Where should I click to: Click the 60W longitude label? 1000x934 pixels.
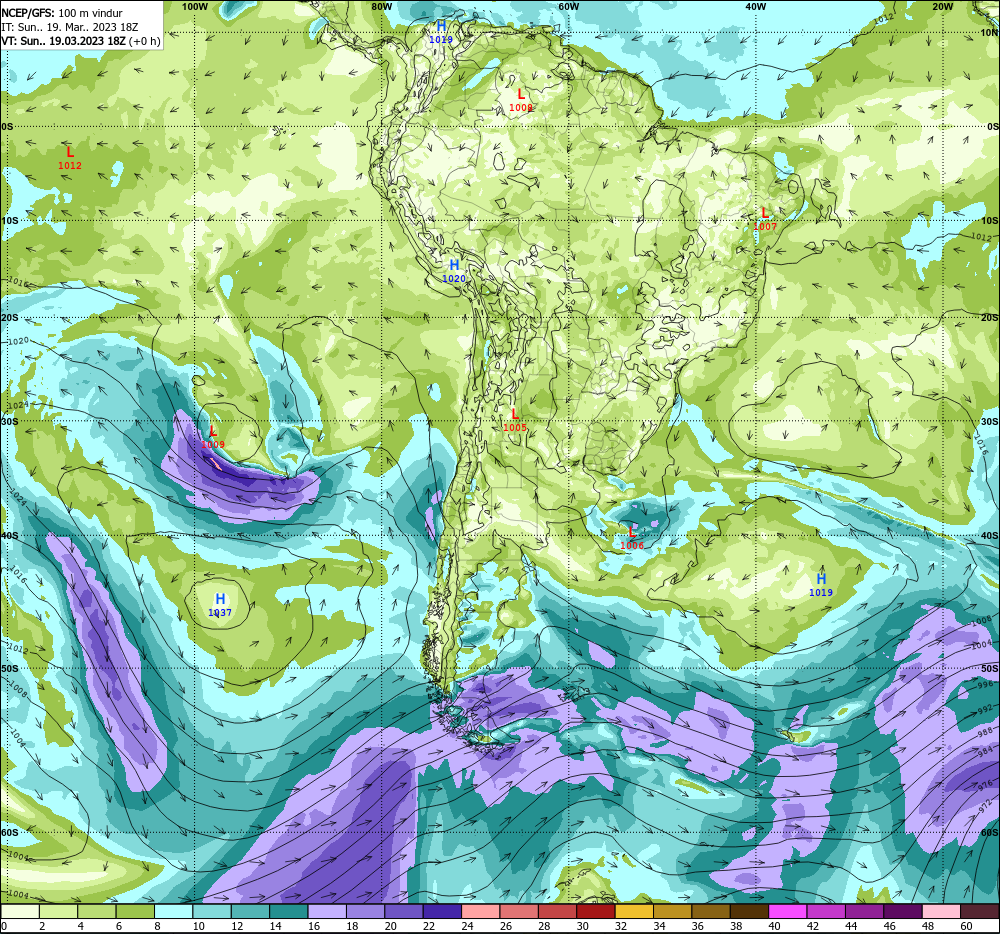tap(568, 6)
